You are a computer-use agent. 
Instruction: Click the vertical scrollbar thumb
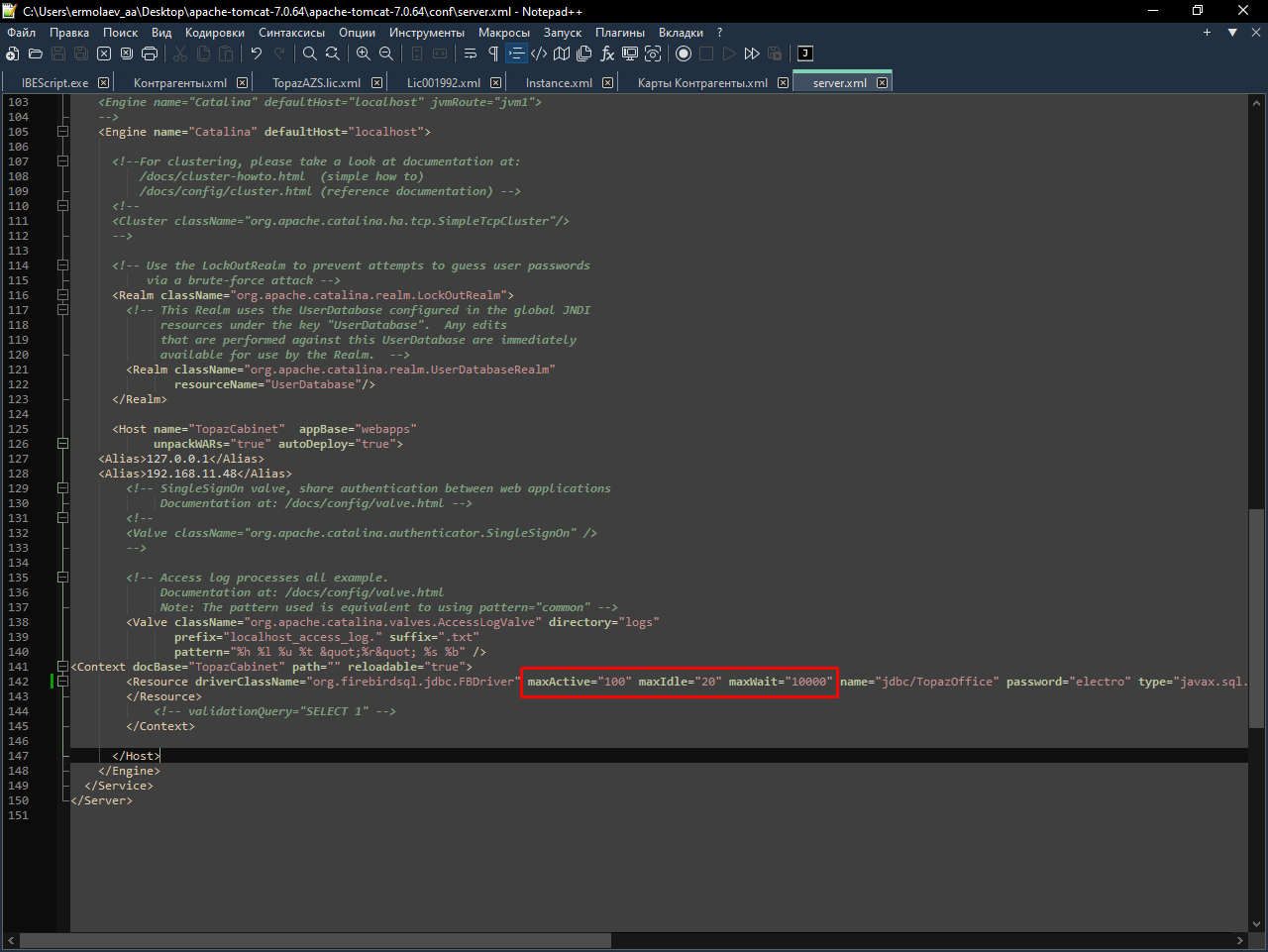point(1256,618)
